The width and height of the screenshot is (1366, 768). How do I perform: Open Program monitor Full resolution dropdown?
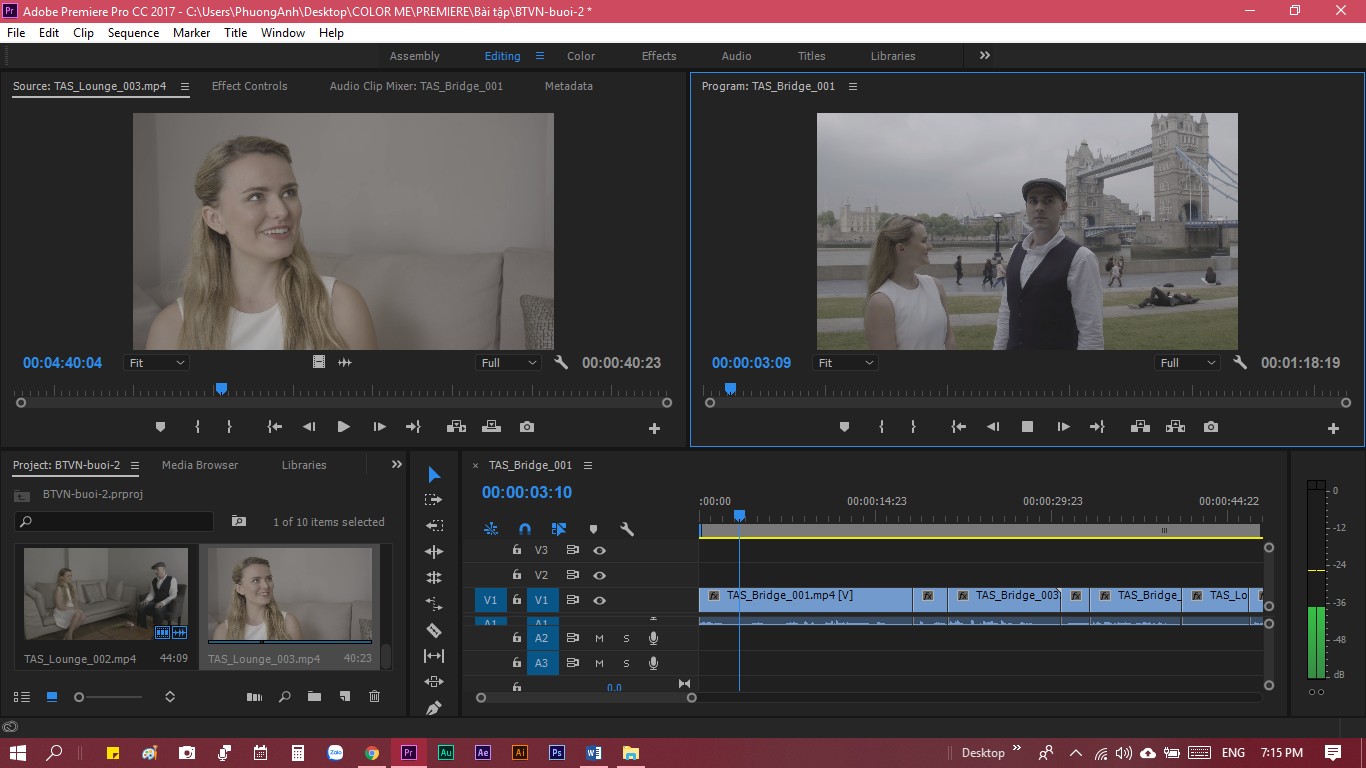coord(1187,363)
